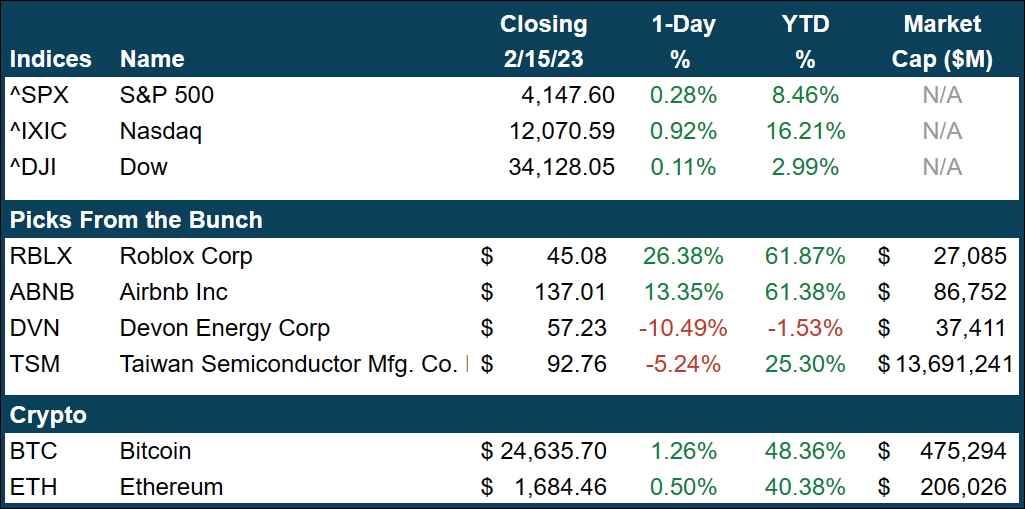Select the Market Cap ($M) column header
This screenshot has width=1025, height=509.
pos(942,42)
